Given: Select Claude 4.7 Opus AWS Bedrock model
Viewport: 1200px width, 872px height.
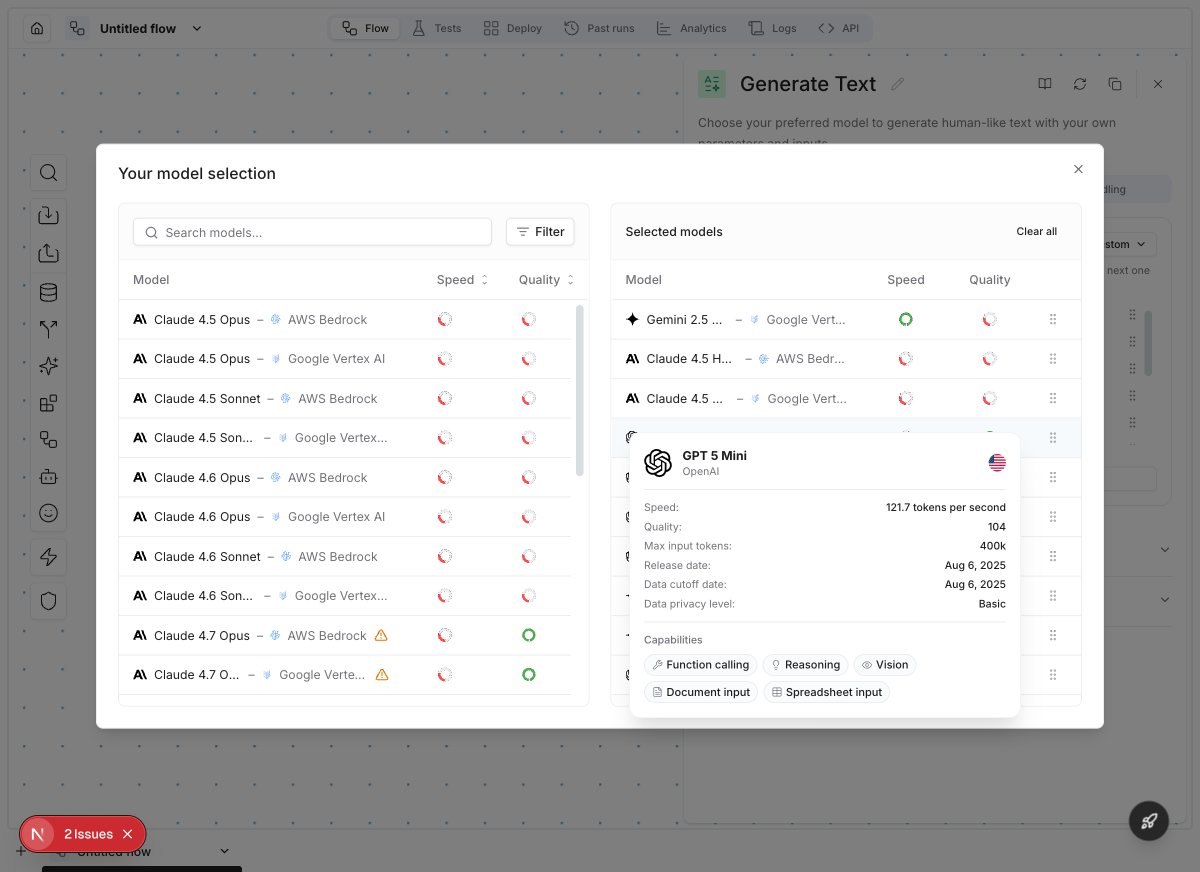Looking at the screenshot, I should (345, 635).
